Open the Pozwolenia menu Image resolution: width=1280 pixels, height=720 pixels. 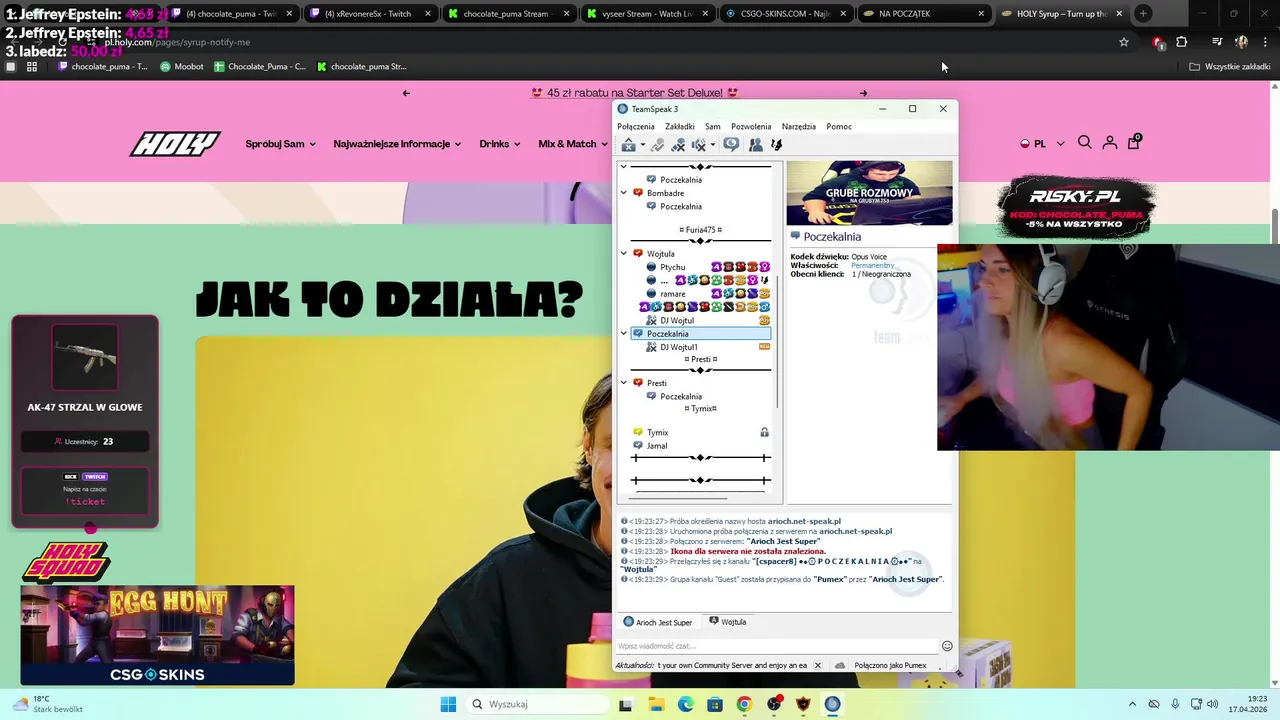pyautogui.click(x=751, y=126)
